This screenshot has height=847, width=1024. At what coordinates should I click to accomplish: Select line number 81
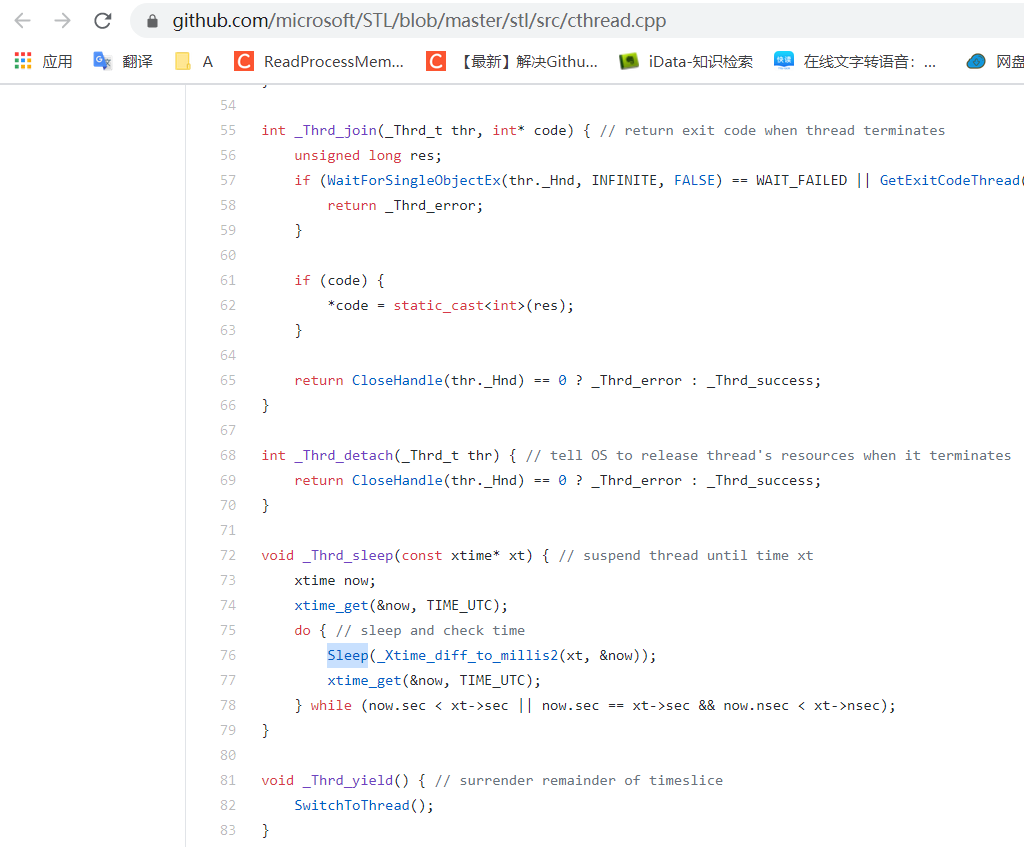[x=228, y=780]
